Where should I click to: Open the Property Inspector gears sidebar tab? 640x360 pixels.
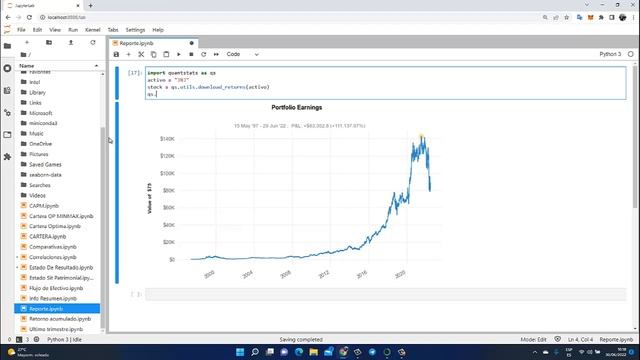pyautogui.click(x=7, y=113)
